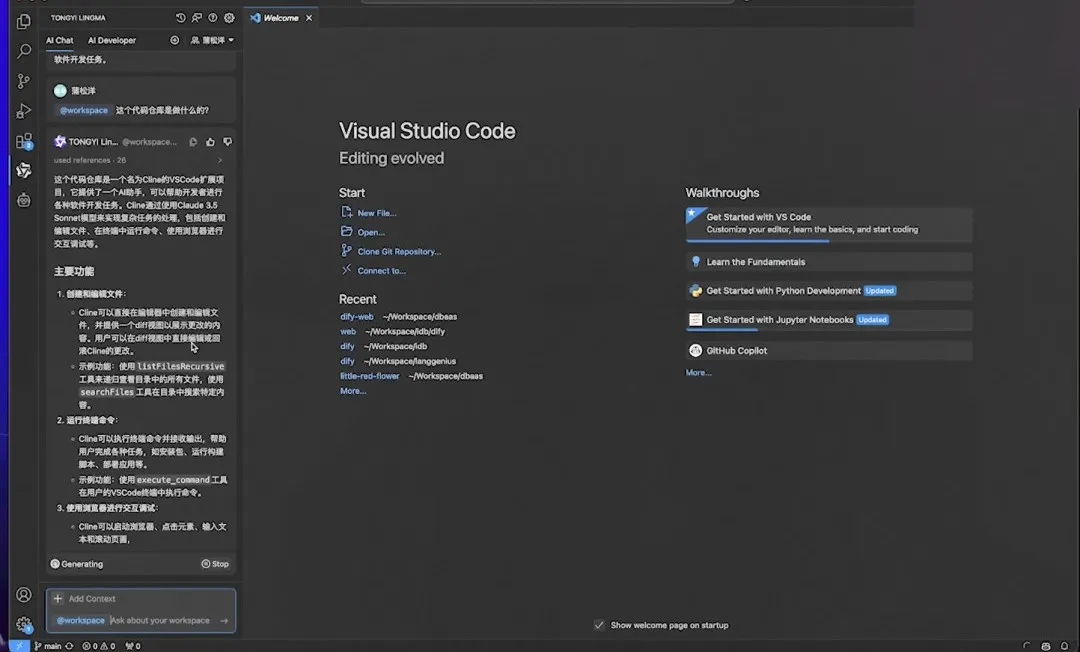Click Clone Git Repository link

coord(399,251)
